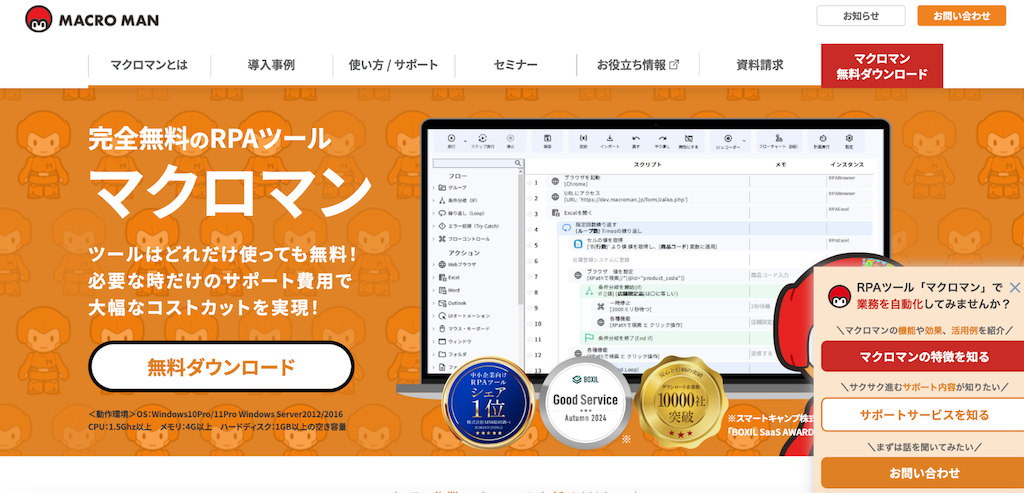This screenshot has height=493, width=1024.
Task: Open the フローチャート flowchart icon
Action: coord(779,138)
